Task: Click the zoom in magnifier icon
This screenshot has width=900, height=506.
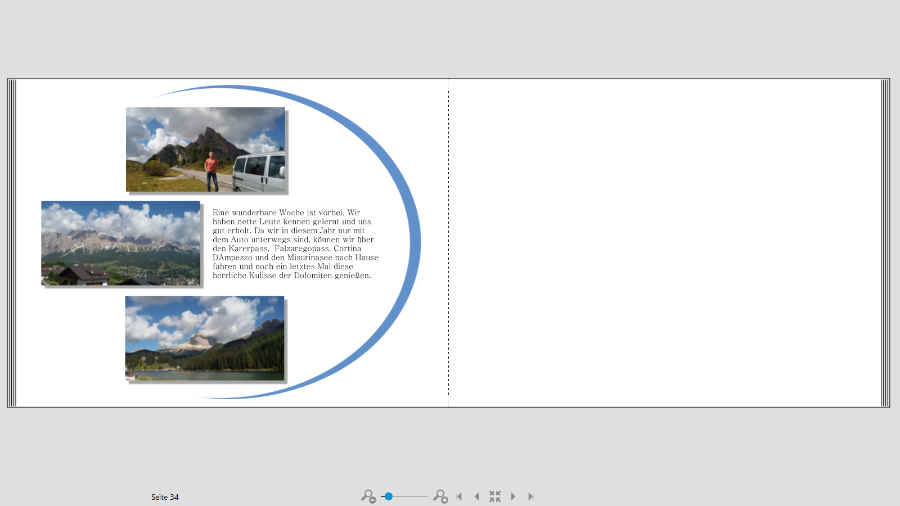Action: [x=440, y=496]
